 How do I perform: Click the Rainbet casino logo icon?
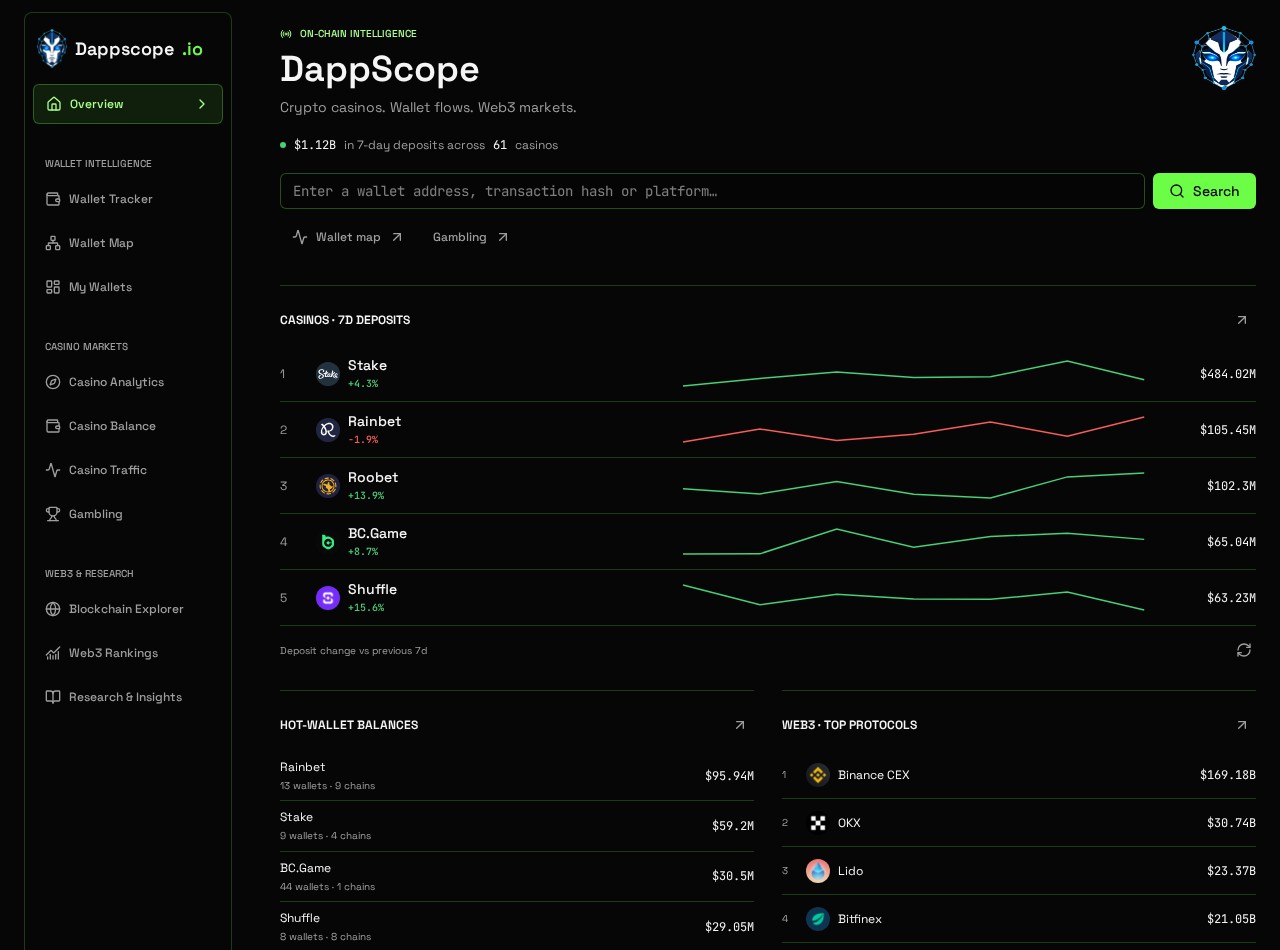pos(328,430)
